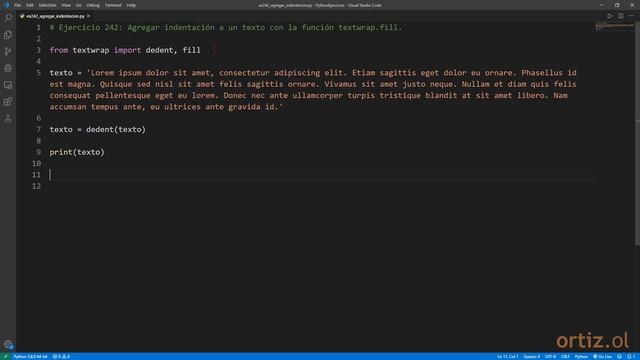
Task: Click 'dedent(texto)' on line 7
Action: pos(116,129)
